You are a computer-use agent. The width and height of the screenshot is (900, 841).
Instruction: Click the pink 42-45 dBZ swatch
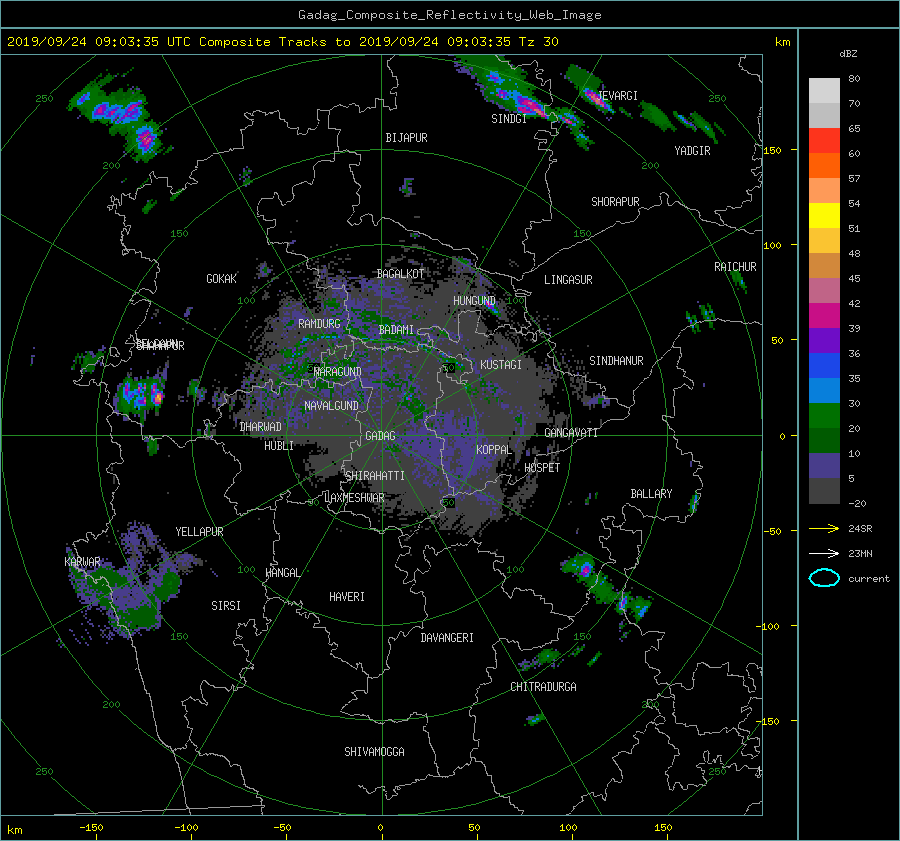[x=824, y=290]
